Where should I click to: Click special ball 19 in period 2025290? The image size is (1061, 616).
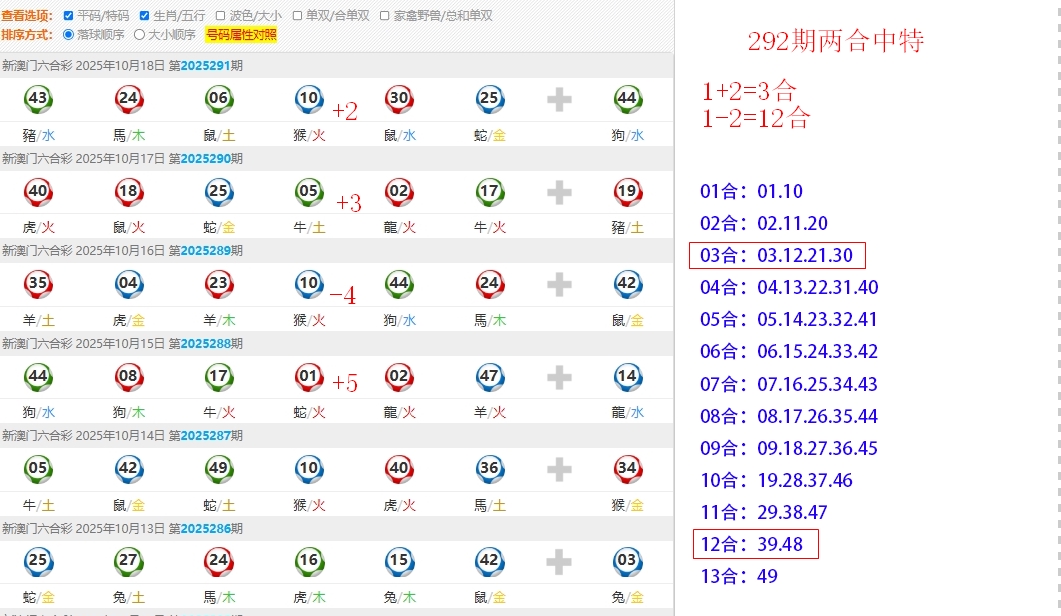627,191
